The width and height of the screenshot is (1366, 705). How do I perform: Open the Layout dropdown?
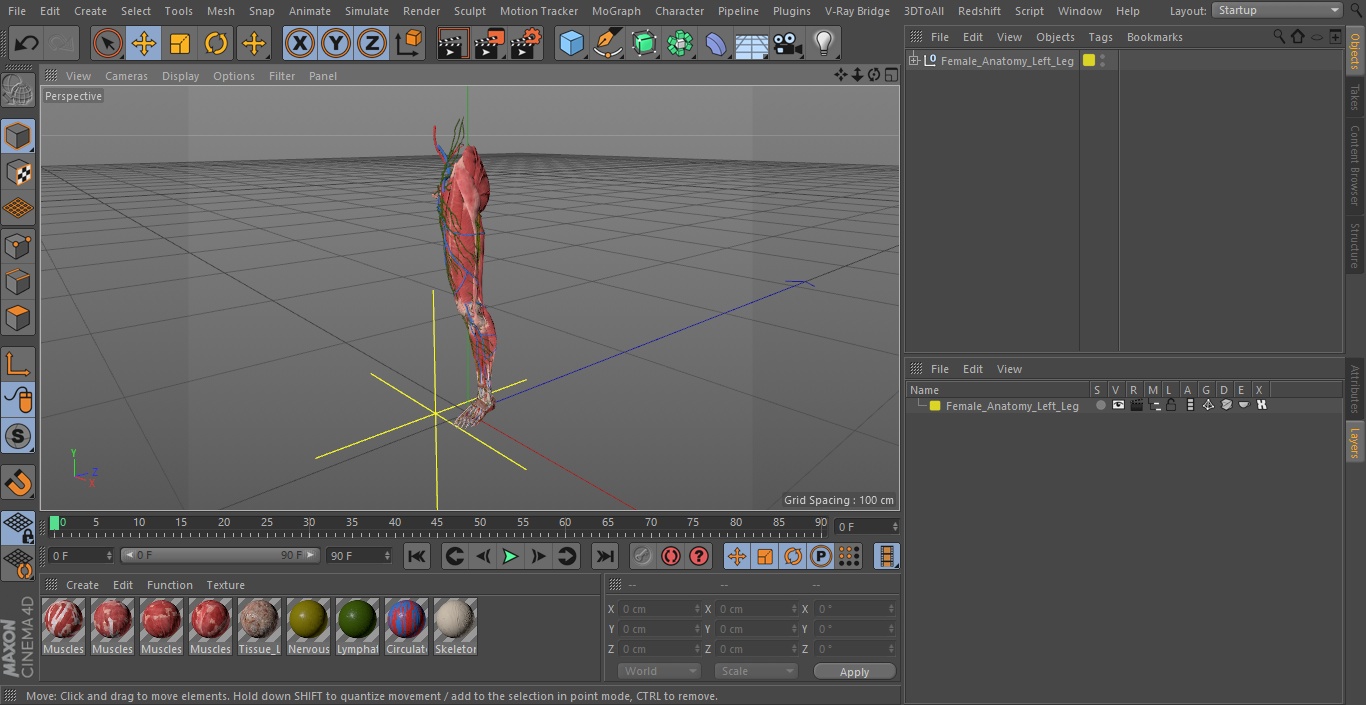coord(1277,10)
